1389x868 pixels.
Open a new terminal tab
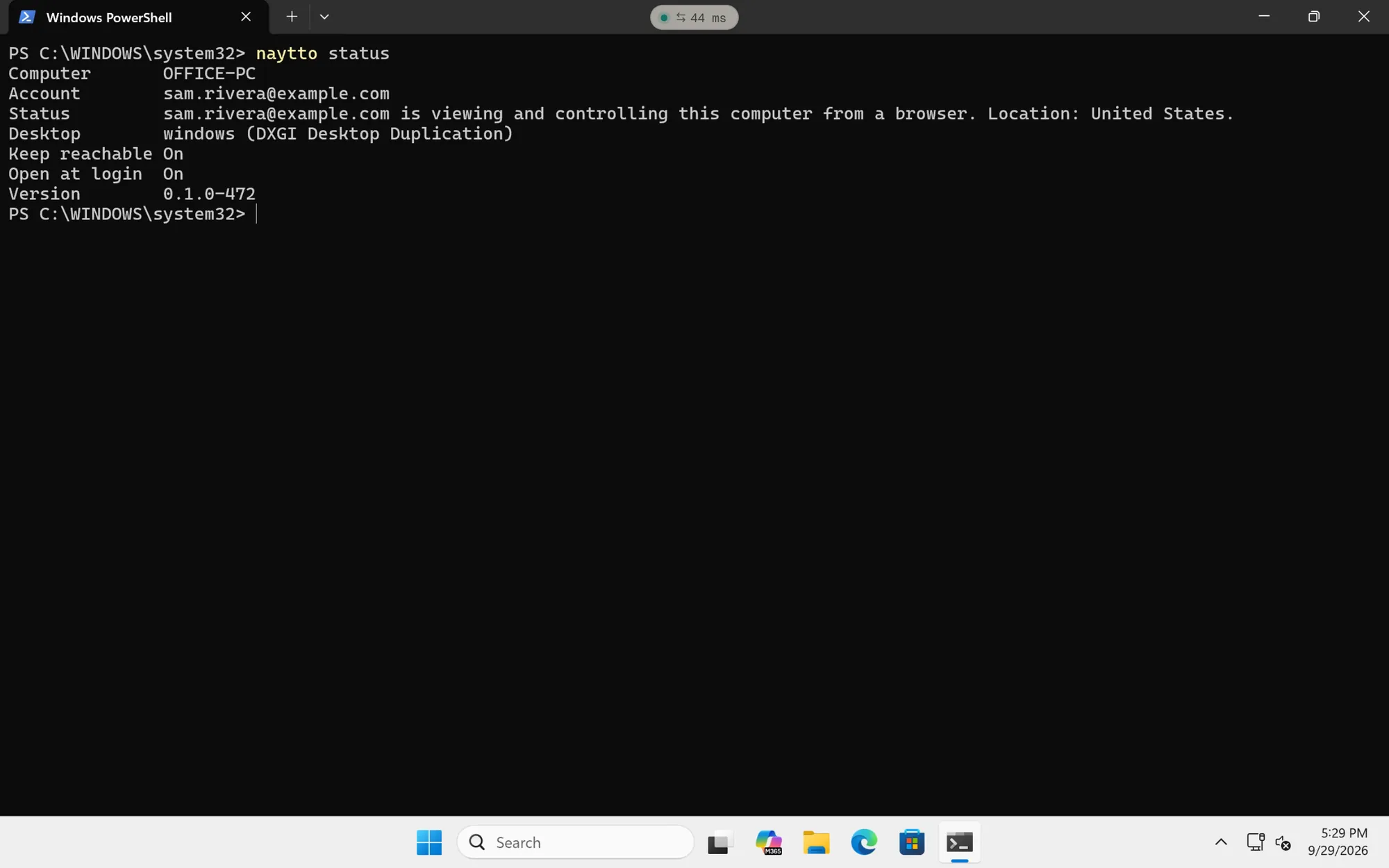point(292,17)
